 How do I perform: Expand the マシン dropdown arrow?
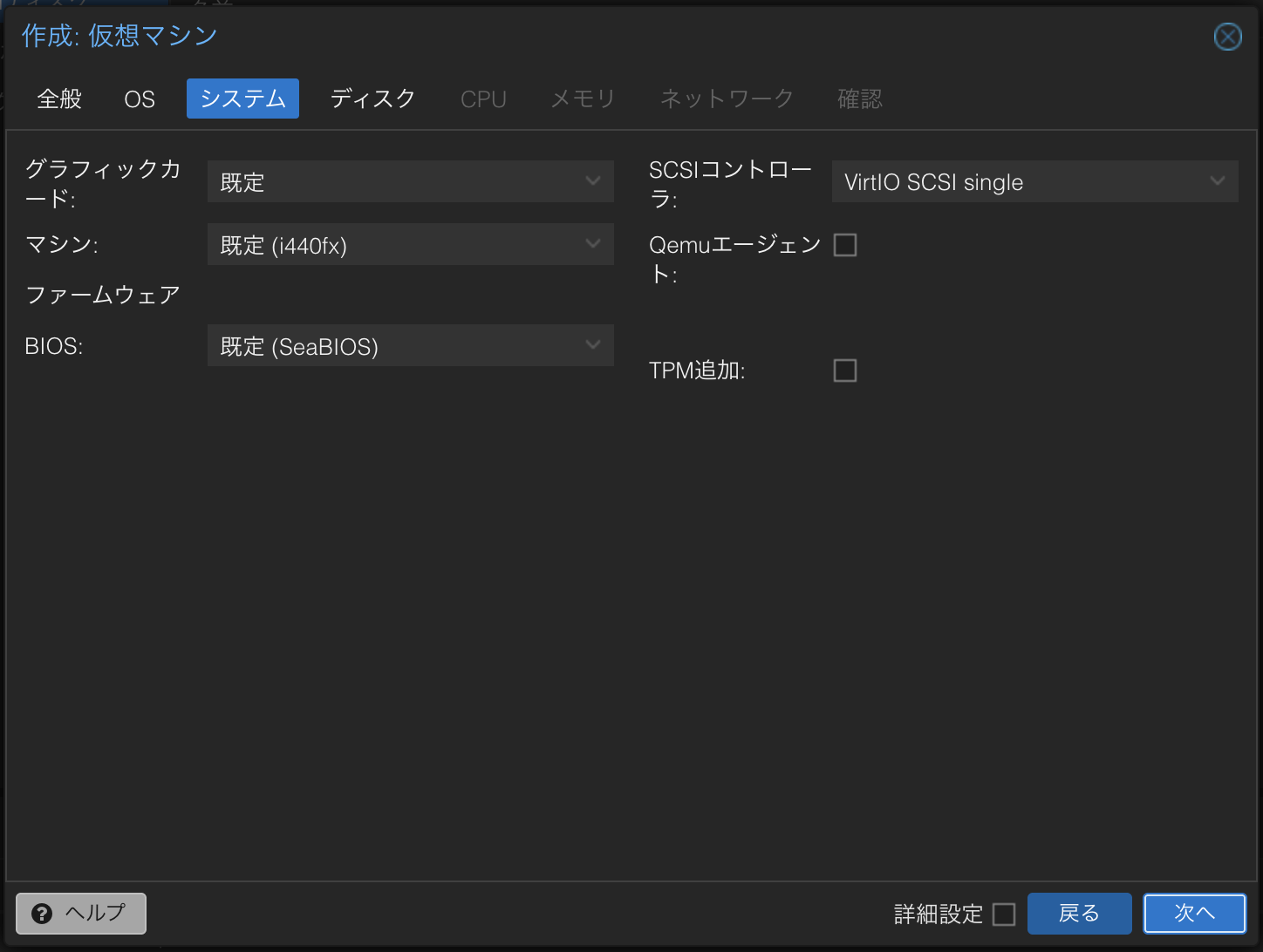593,244
